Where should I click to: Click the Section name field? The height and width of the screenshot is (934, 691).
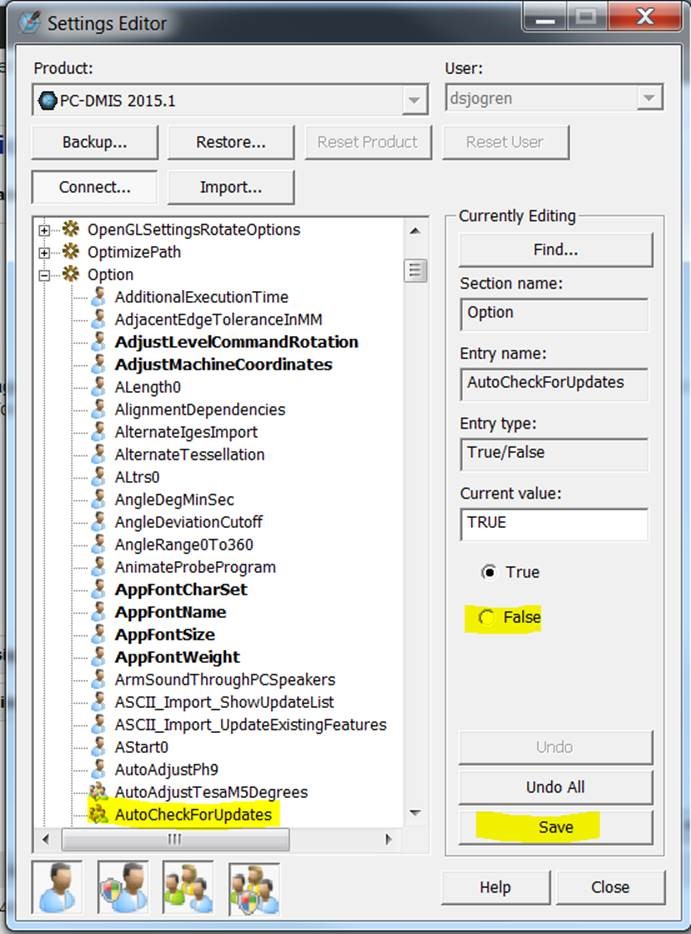554,314
